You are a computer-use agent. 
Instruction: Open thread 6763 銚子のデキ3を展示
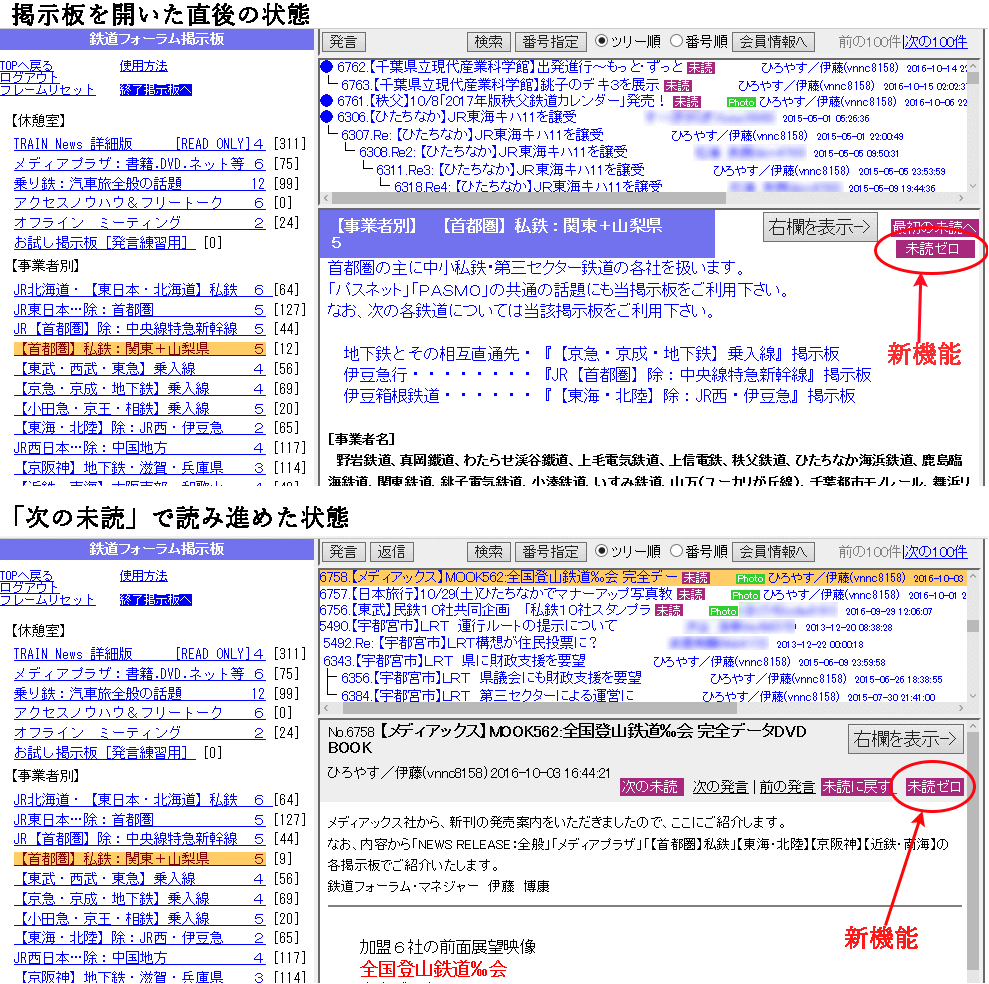pos(500,85)
